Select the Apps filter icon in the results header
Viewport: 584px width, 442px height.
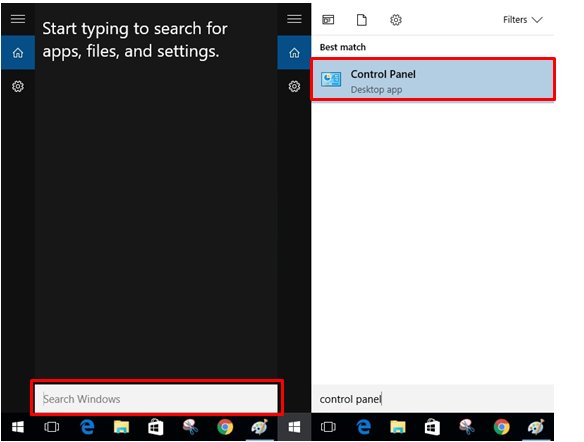(x=328, y=19)
